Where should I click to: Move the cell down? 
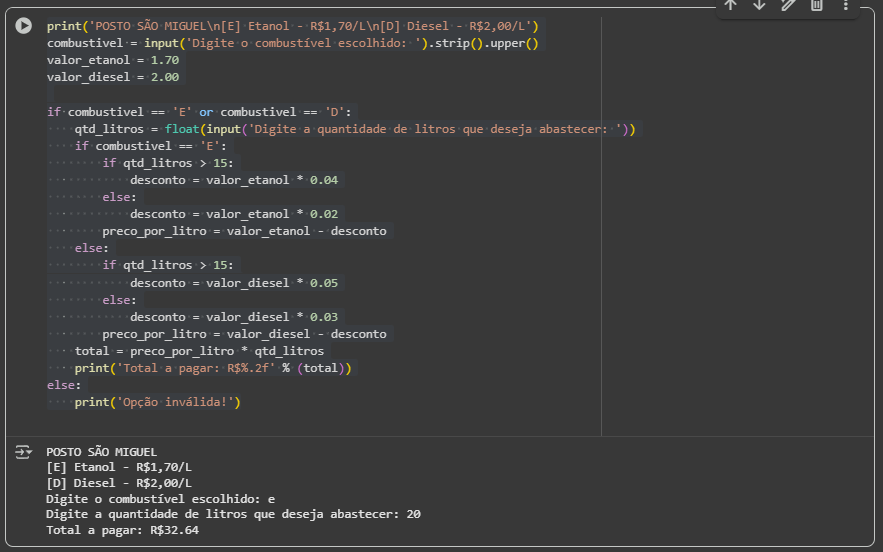[759, 5]
